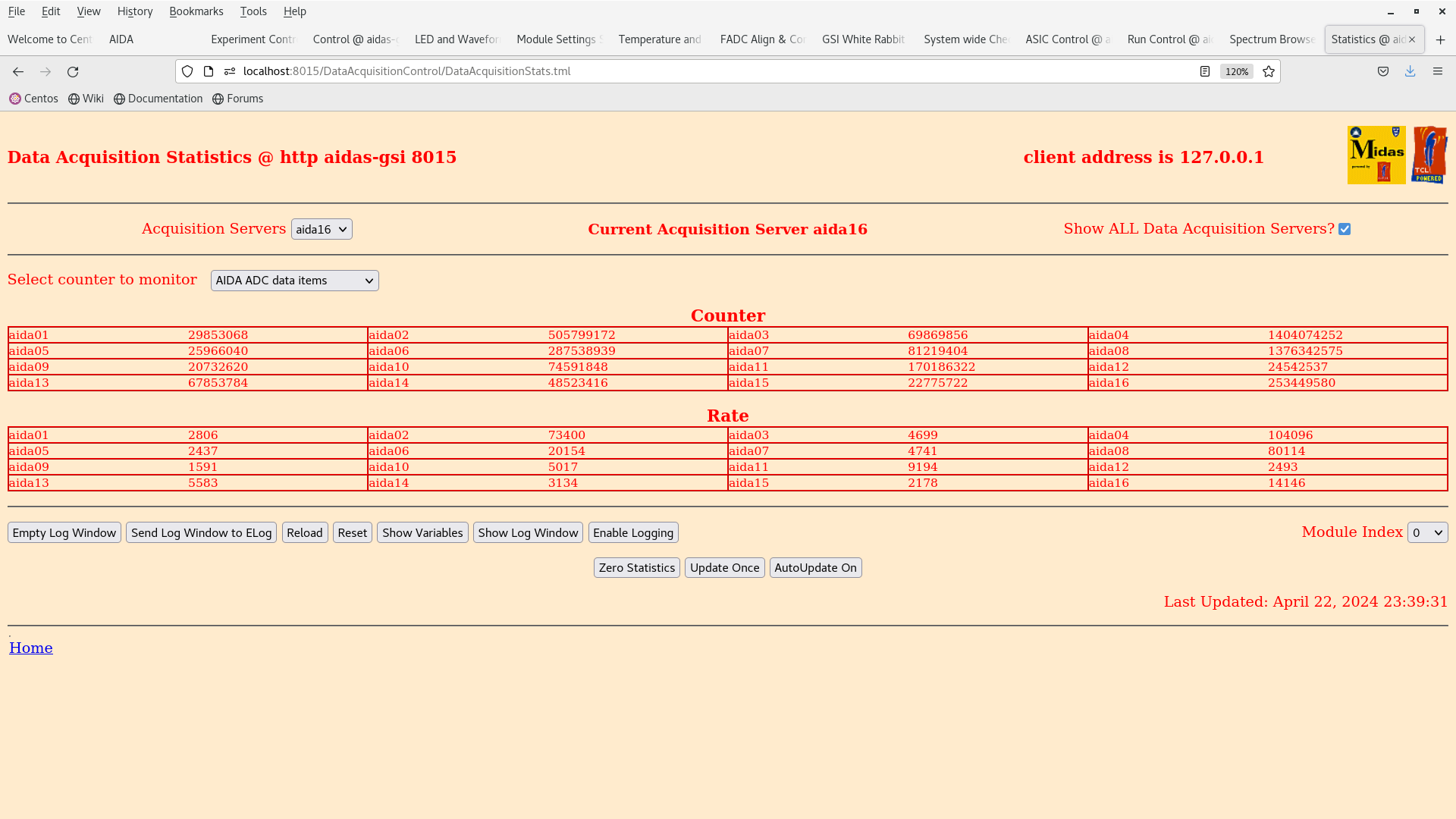1456x819 pixels.
Task: Follow the Home link
Action: 31,648
